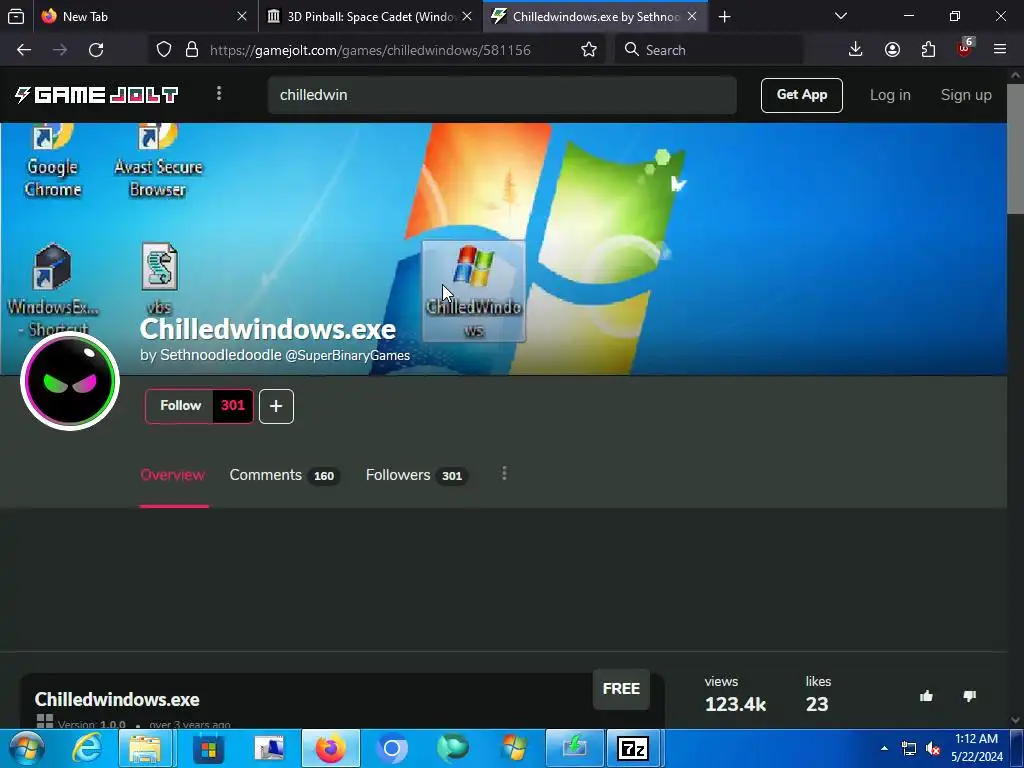Like the game with thumbs up
This screenshot has height=768, width=1024.
tap(926, 696)
